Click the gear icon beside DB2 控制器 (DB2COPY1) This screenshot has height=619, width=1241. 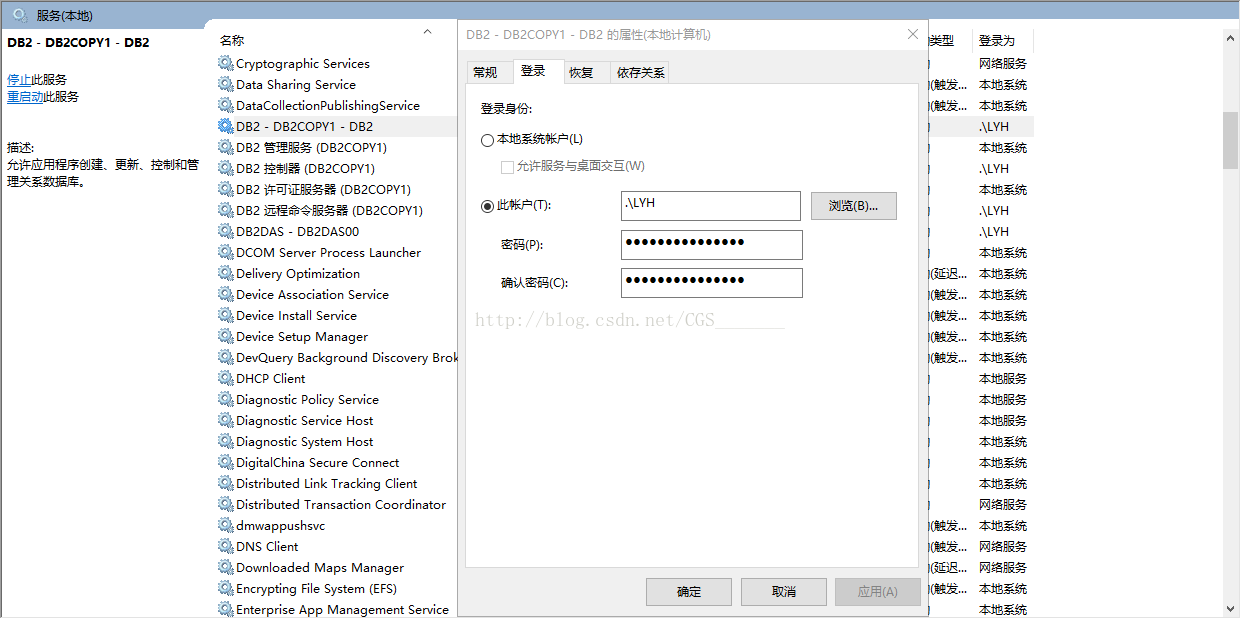click(x=226, y=168)
